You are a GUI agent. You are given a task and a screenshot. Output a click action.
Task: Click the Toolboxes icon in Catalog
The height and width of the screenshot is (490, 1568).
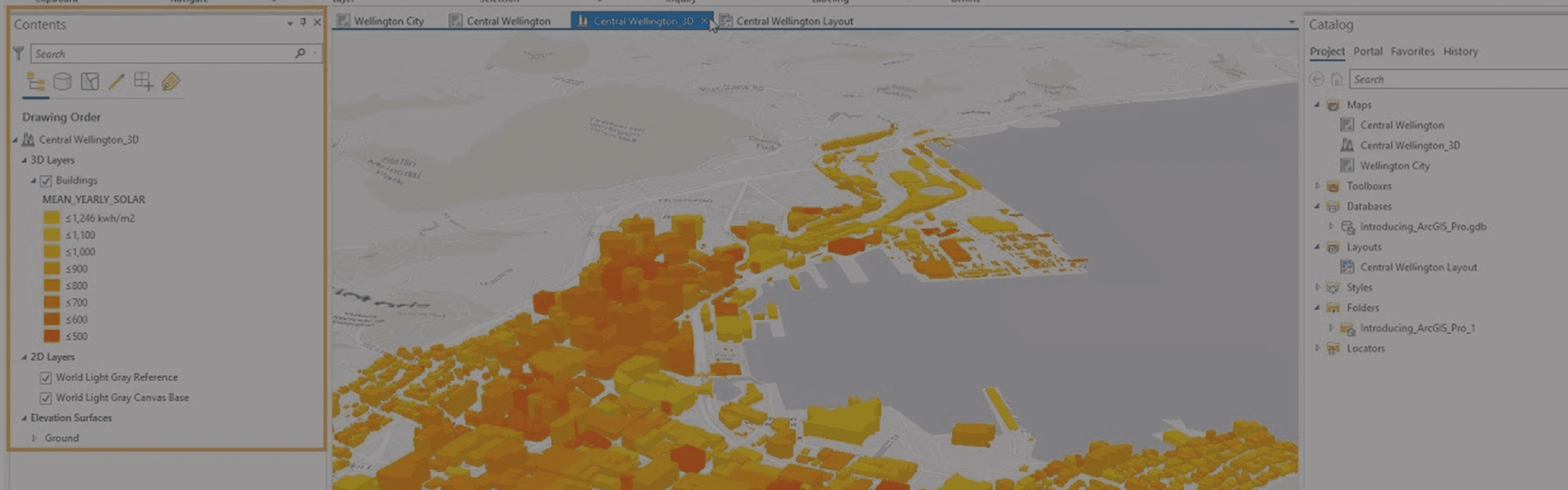pyautogui.click(x=1333, y=186)
